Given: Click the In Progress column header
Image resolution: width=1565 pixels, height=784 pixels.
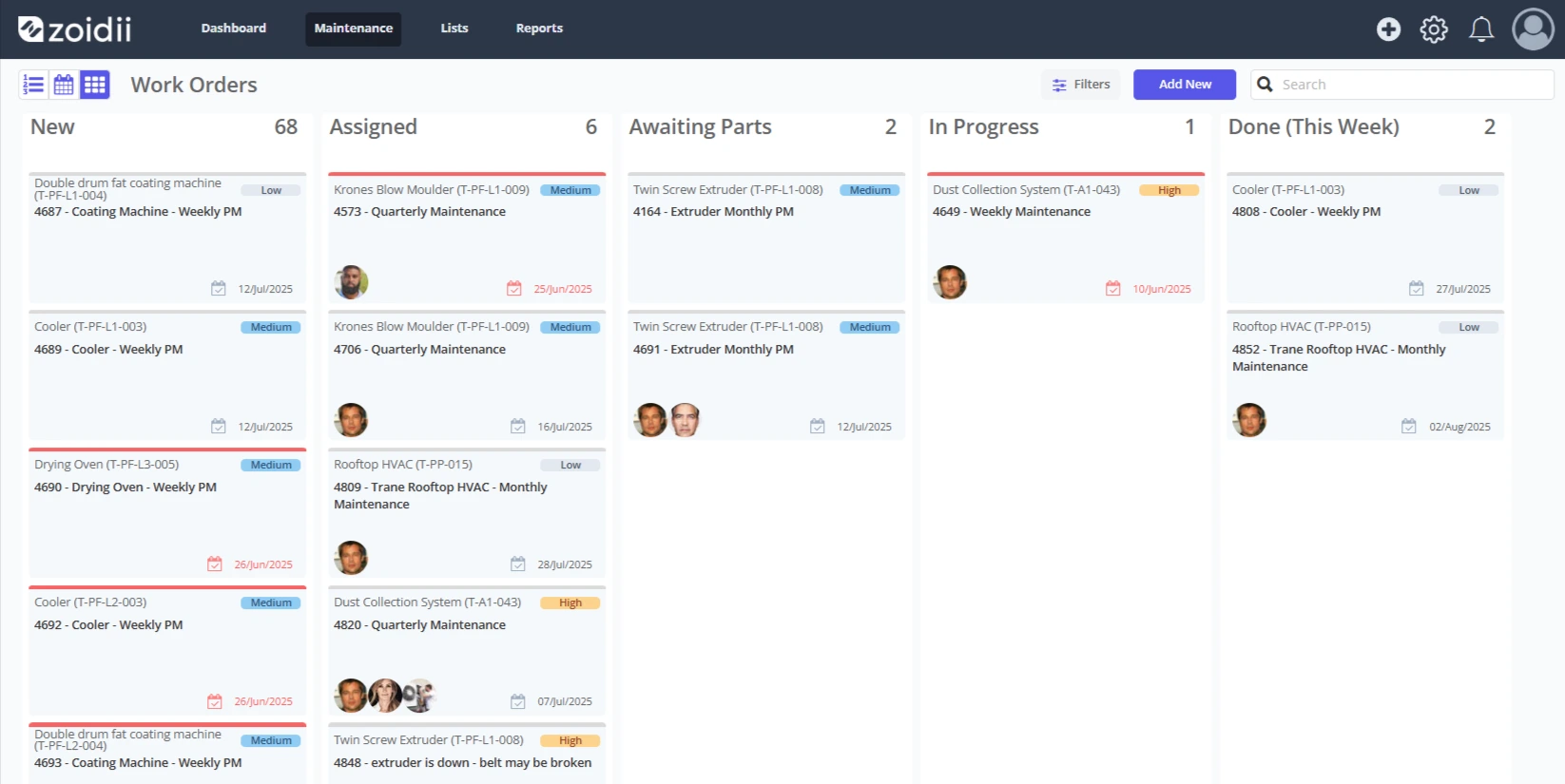Looking at the screenshot, I should 983,126.
